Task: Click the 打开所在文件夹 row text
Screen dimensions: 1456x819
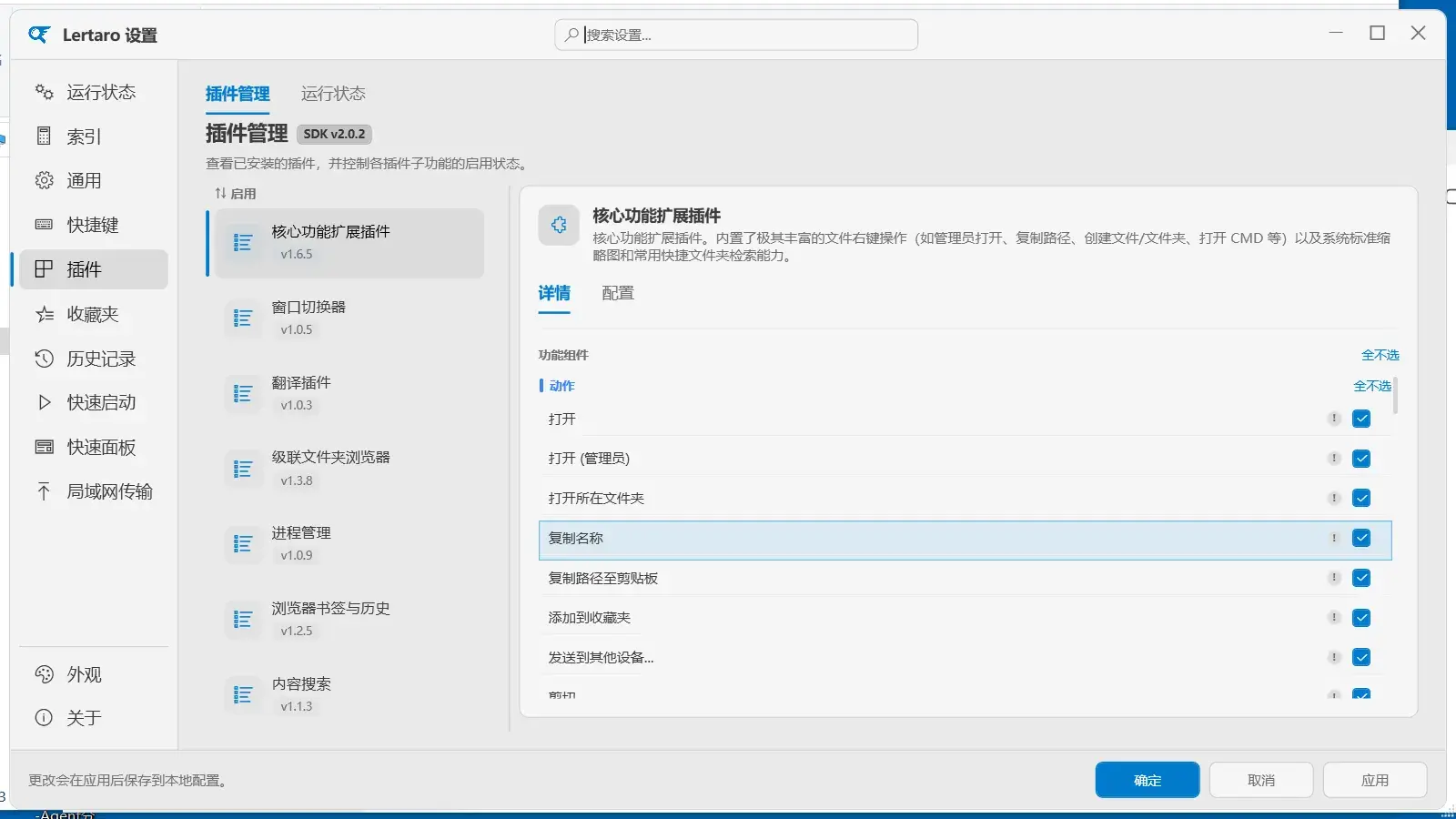Action: pos(596,499)
